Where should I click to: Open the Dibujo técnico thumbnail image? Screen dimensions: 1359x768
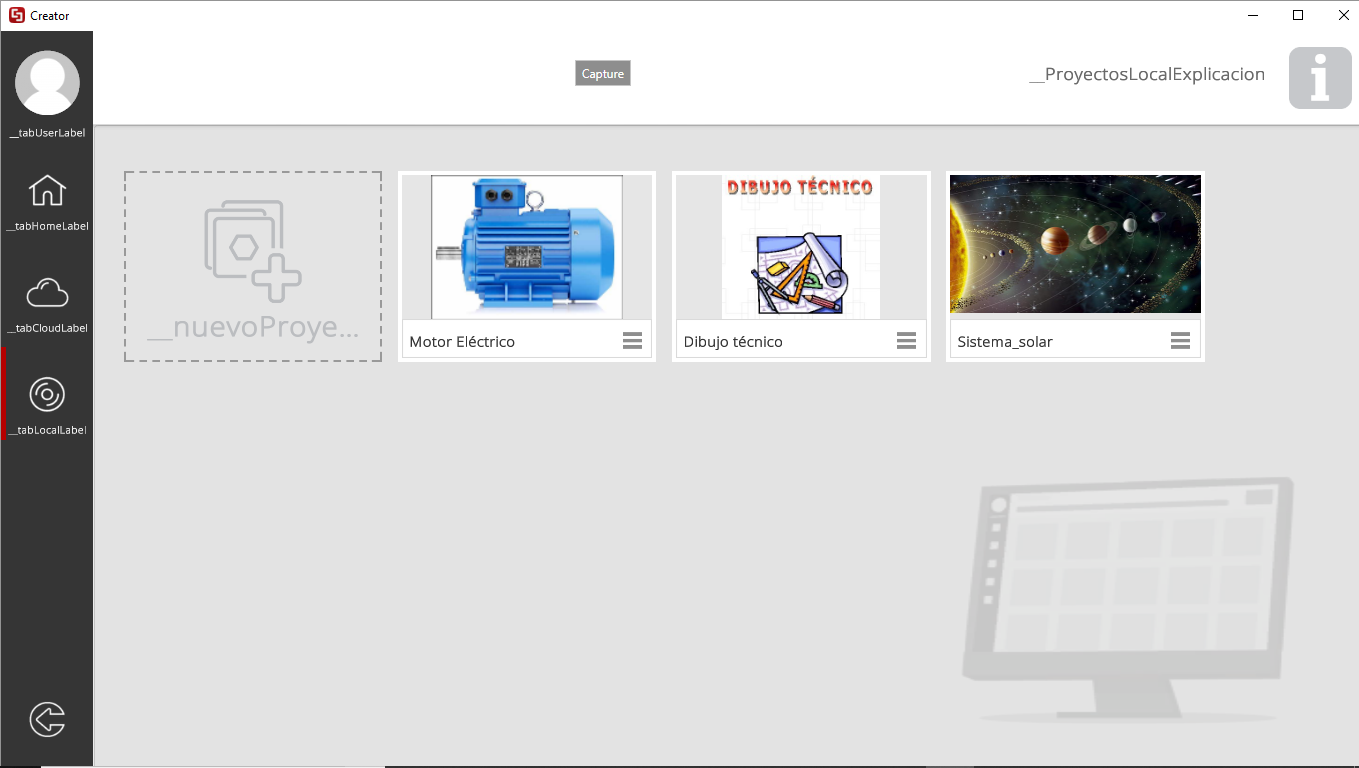[x=801, y=247]
